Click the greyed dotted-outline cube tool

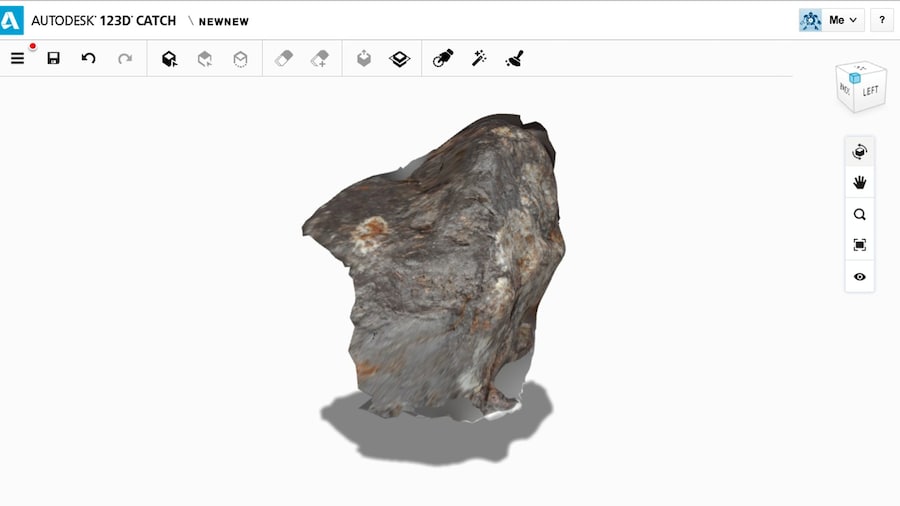click(240, 59)
